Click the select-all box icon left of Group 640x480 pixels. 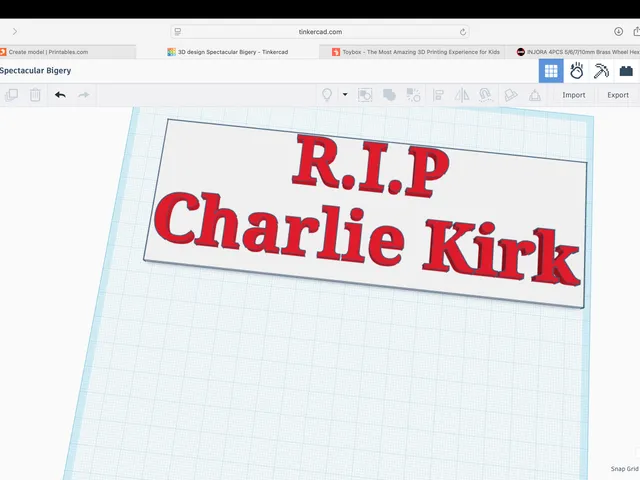pyautogui.click(x=365, y=95)
